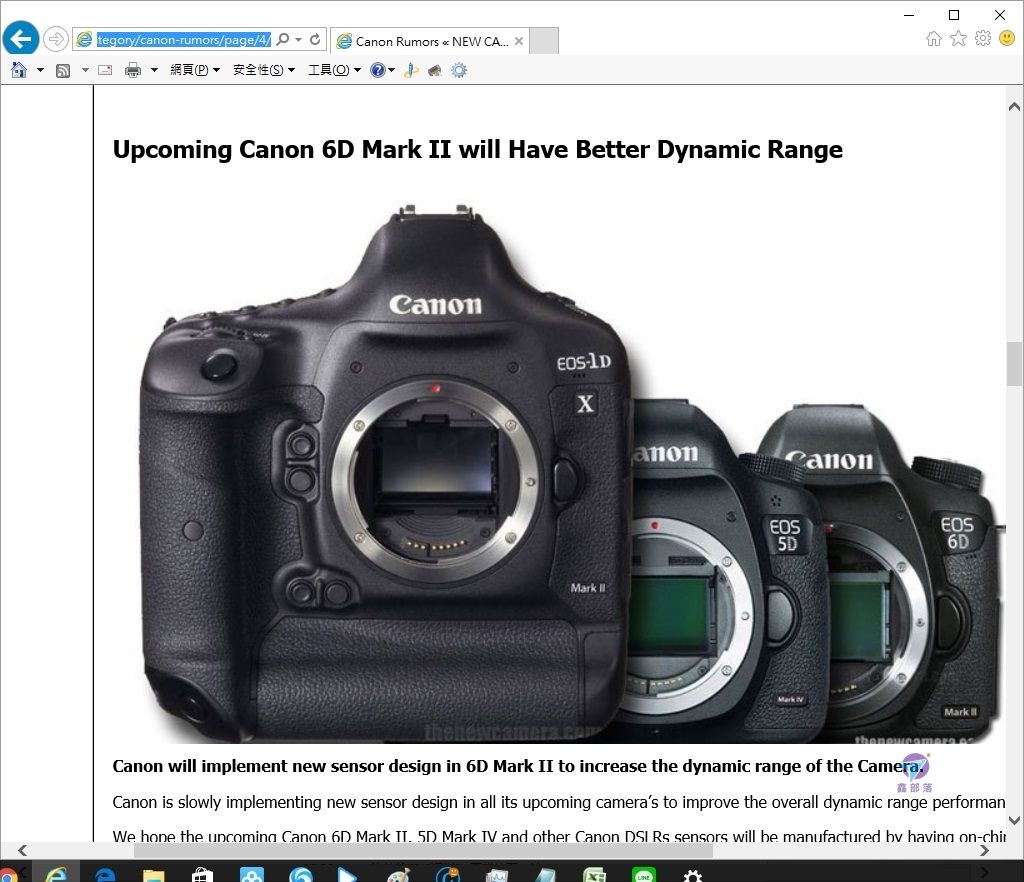Screen dimensions: 1024x882
Task: Open a new tab with the blank tab button
Action: (543, 40)
